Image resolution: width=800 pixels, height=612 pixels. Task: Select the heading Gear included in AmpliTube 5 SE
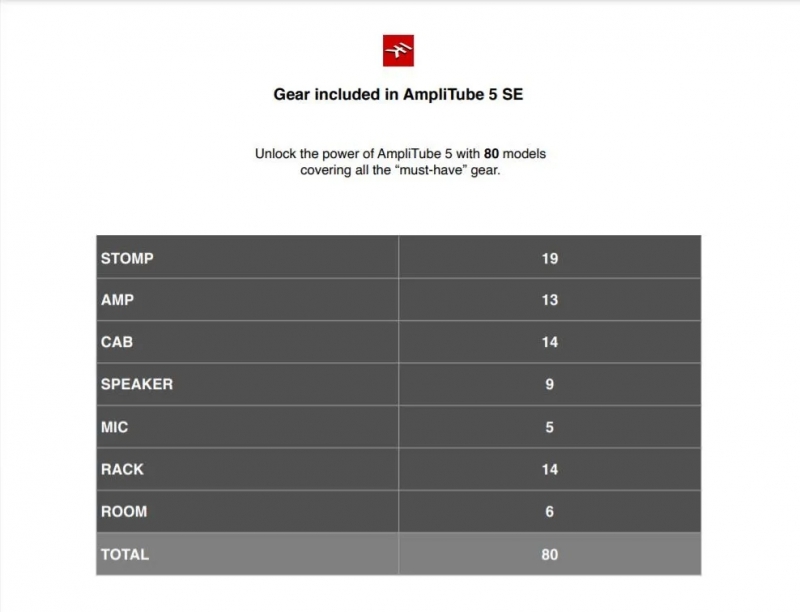point(398,94)
